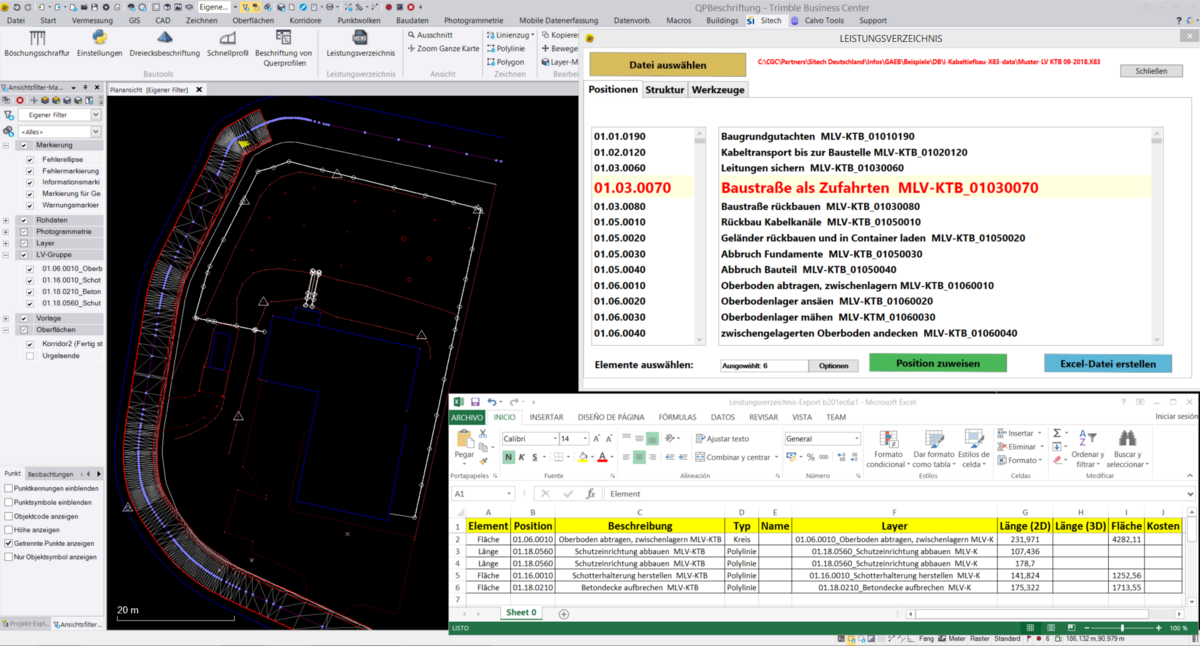Start Beschriftung von Querprofilen
The image size is (1200, 646).
pyautogui.click(x=284, y=48)
